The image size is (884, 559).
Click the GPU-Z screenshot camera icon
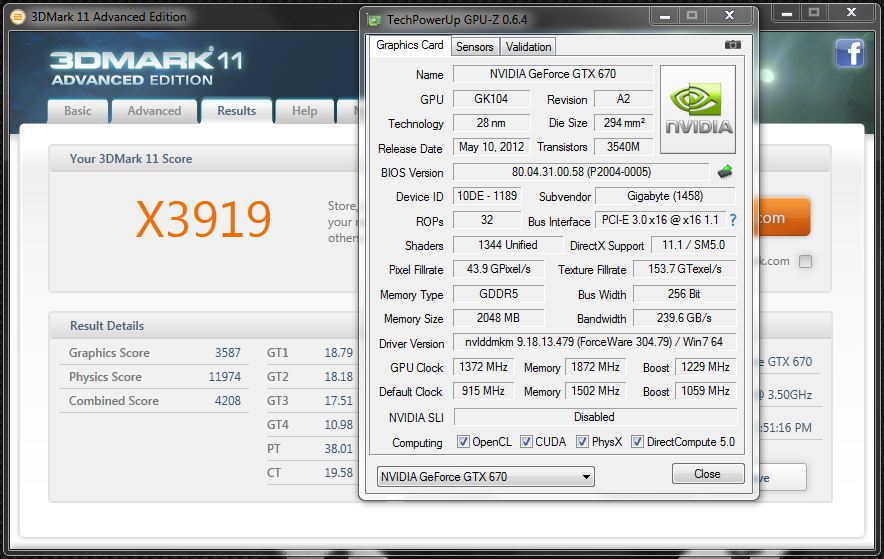tap(732, 45)
